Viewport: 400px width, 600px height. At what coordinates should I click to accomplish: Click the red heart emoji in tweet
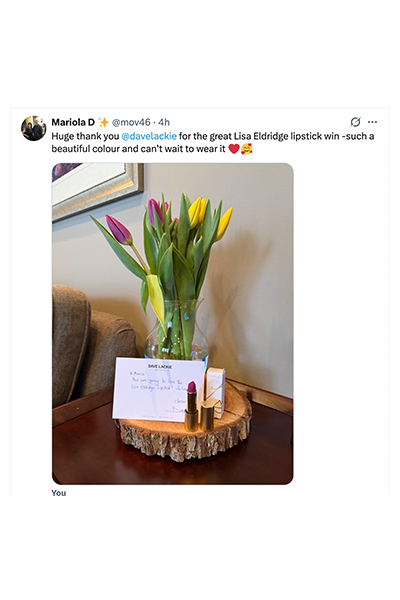click(234, 148)
